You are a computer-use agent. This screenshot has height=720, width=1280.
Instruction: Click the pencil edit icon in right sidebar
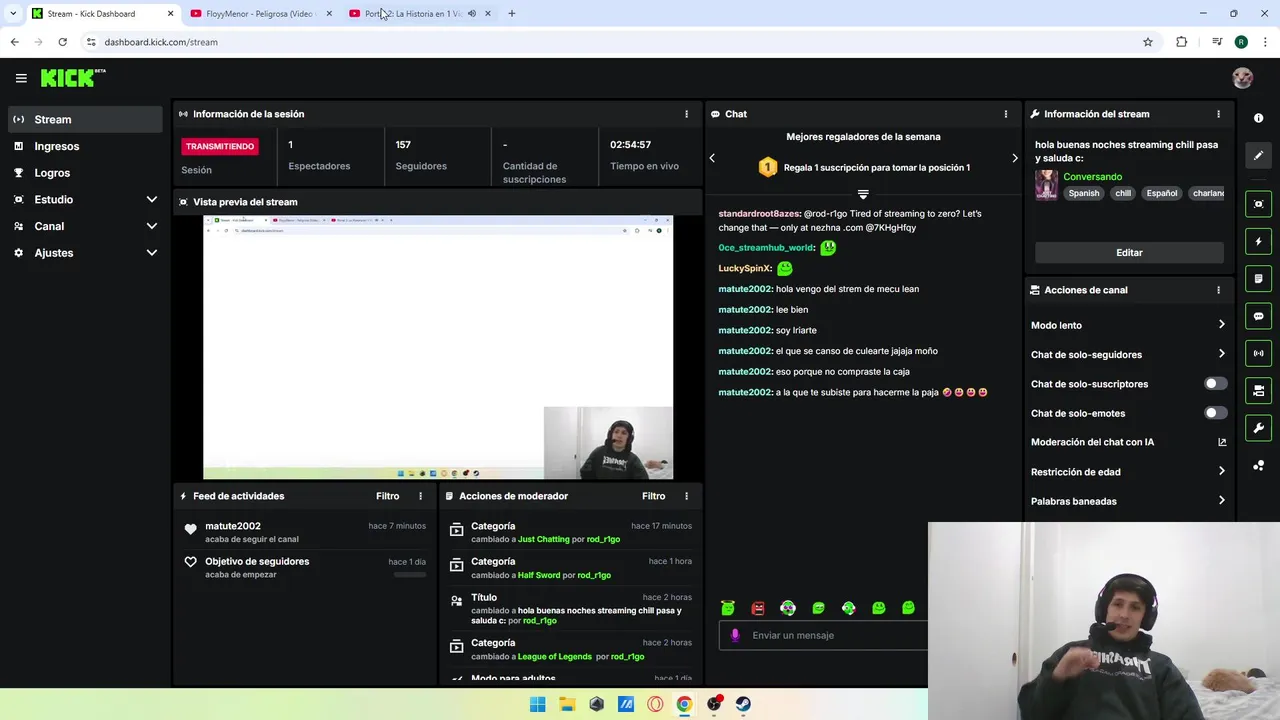(1258, 155)
